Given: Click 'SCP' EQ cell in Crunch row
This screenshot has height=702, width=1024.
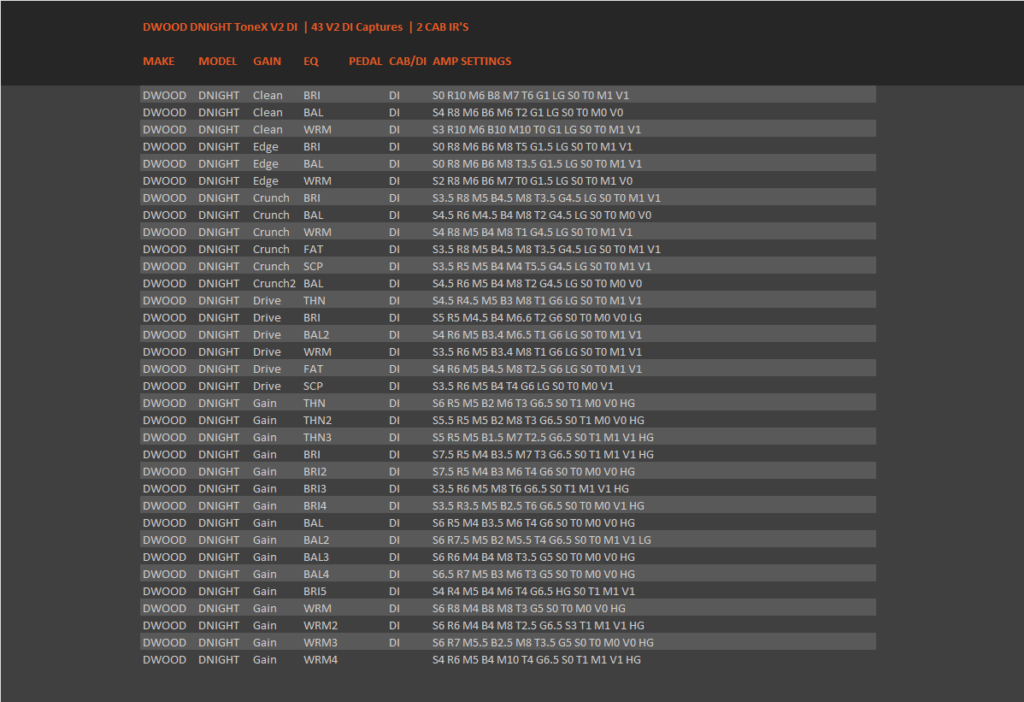Looking at the screenshot, I should pos(313,266).
